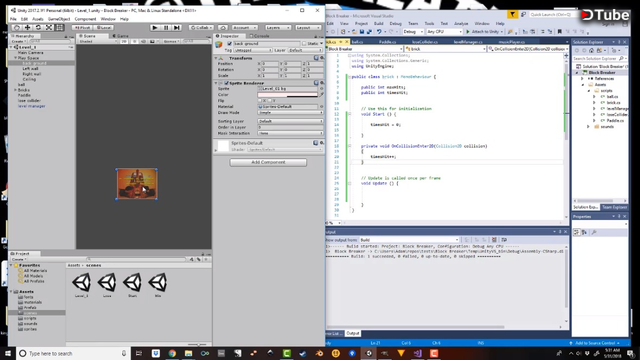
Task: Toggle the Static checkbox in Inspector
Action: (x=304, y=43)
